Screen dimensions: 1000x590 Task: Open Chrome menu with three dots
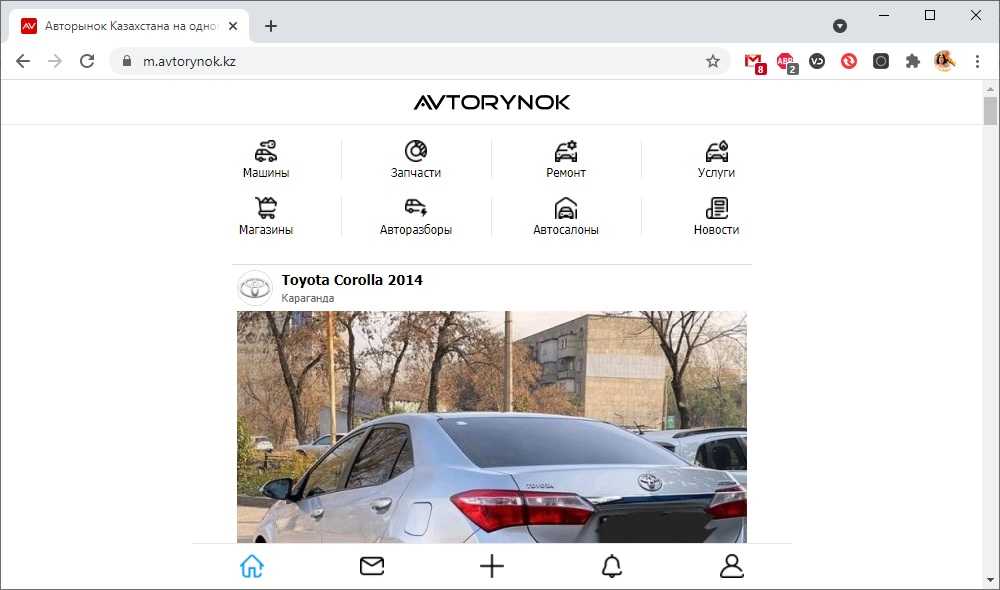coord(977,61)
